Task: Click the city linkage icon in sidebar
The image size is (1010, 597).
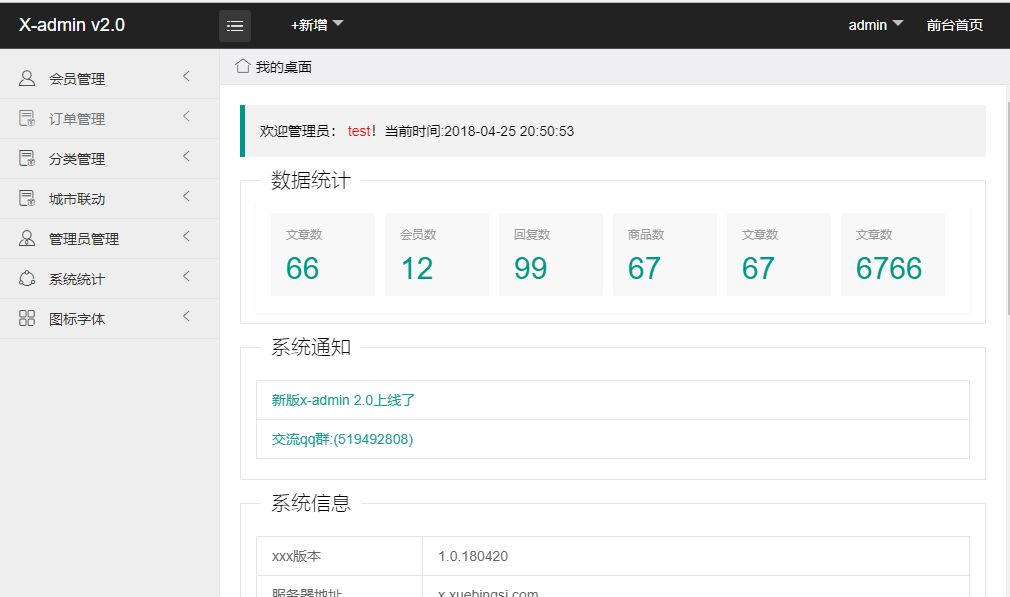Action: point(27,198)
